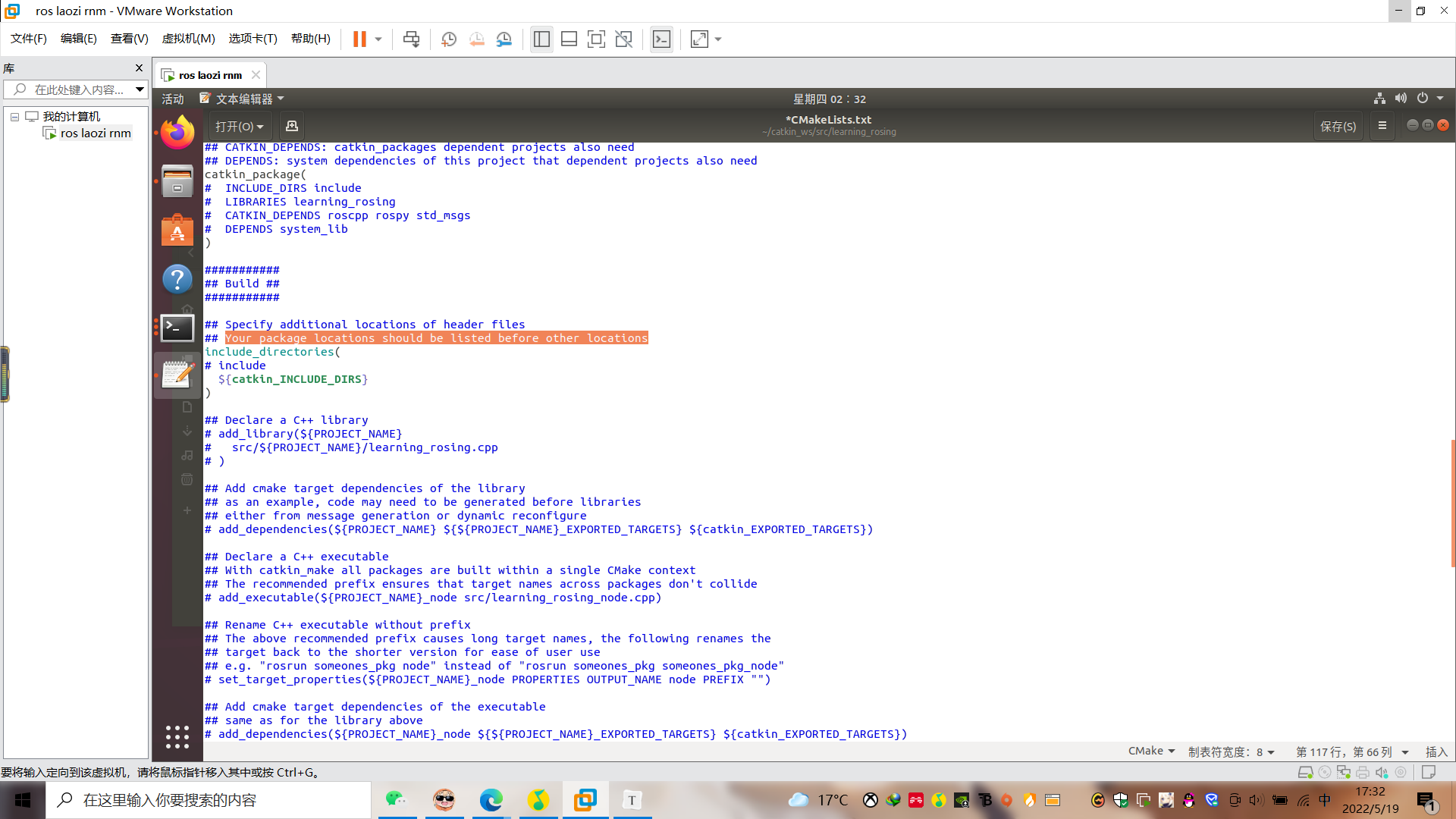
Task: Open the 查看(V) menu
Action: coord(129,39)
